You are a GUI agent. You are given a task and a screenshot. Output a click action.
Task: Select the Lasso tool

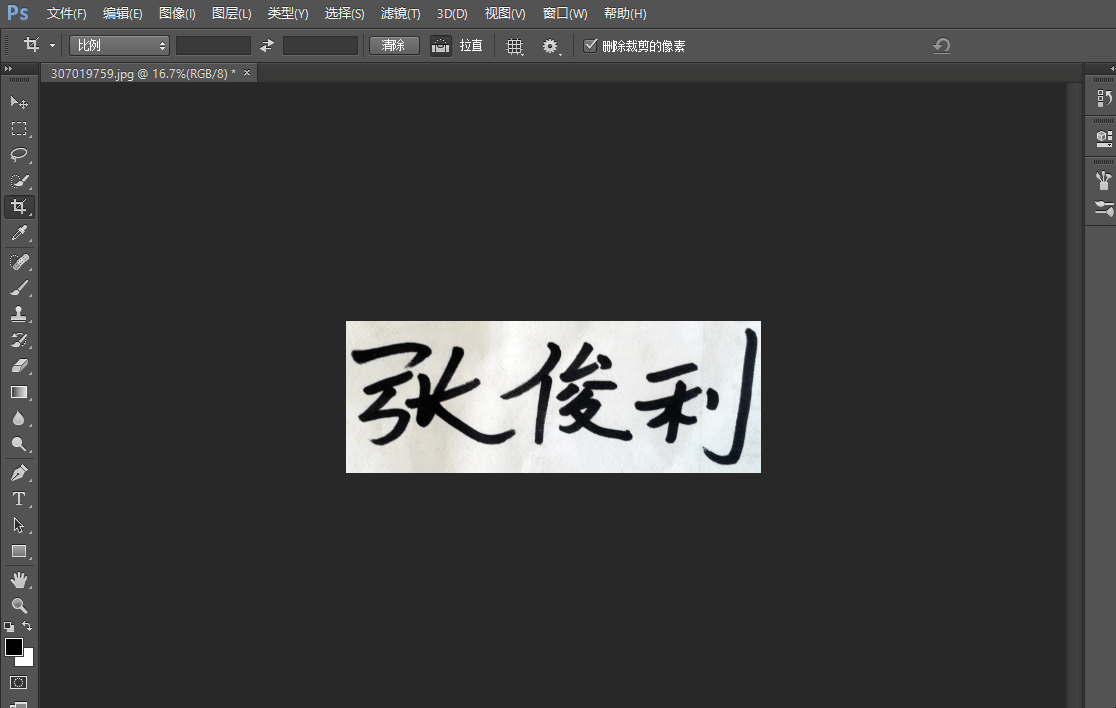[x=19, y=155]
